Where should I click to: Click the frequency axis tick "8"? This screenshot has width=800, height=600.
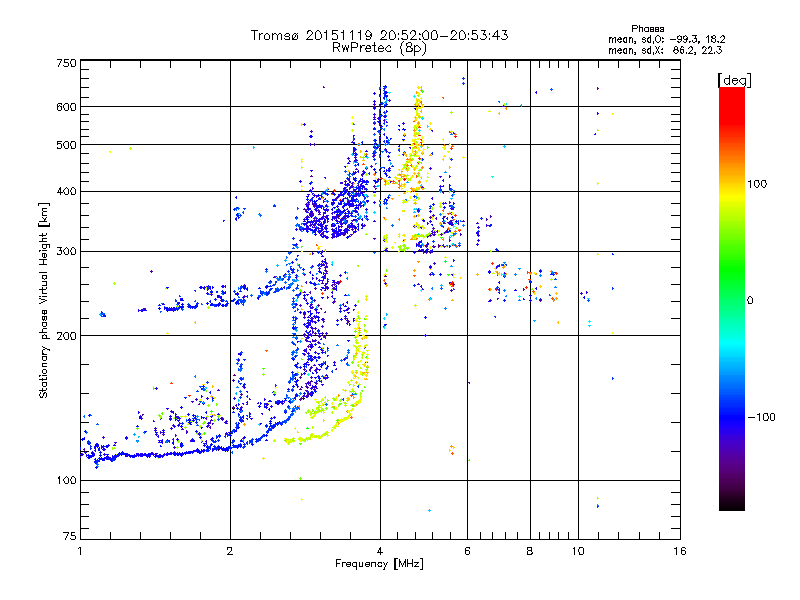(x=530, y=551)
